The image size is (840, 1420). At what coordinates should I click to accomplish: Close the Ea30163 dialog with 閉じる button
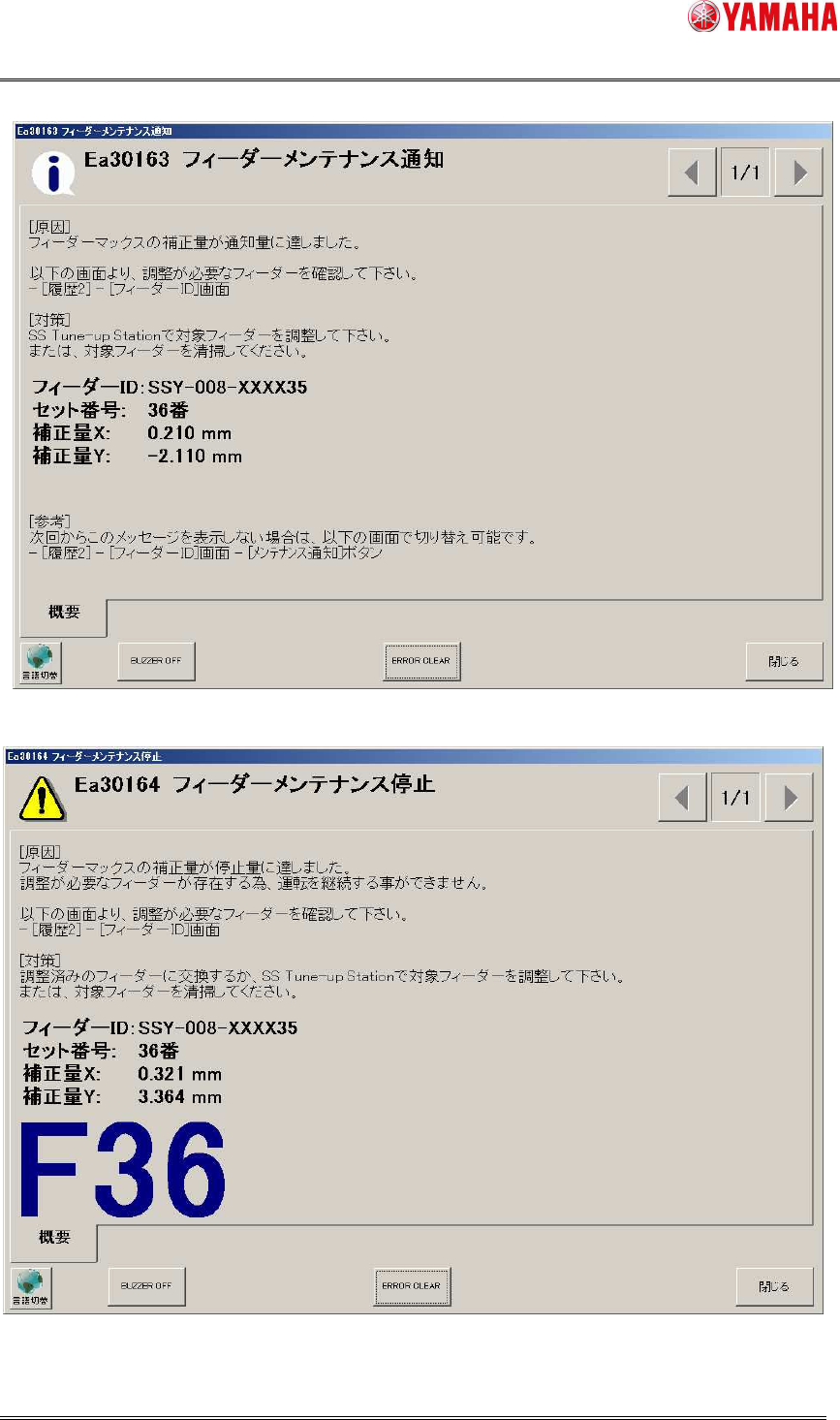point(784,661)
